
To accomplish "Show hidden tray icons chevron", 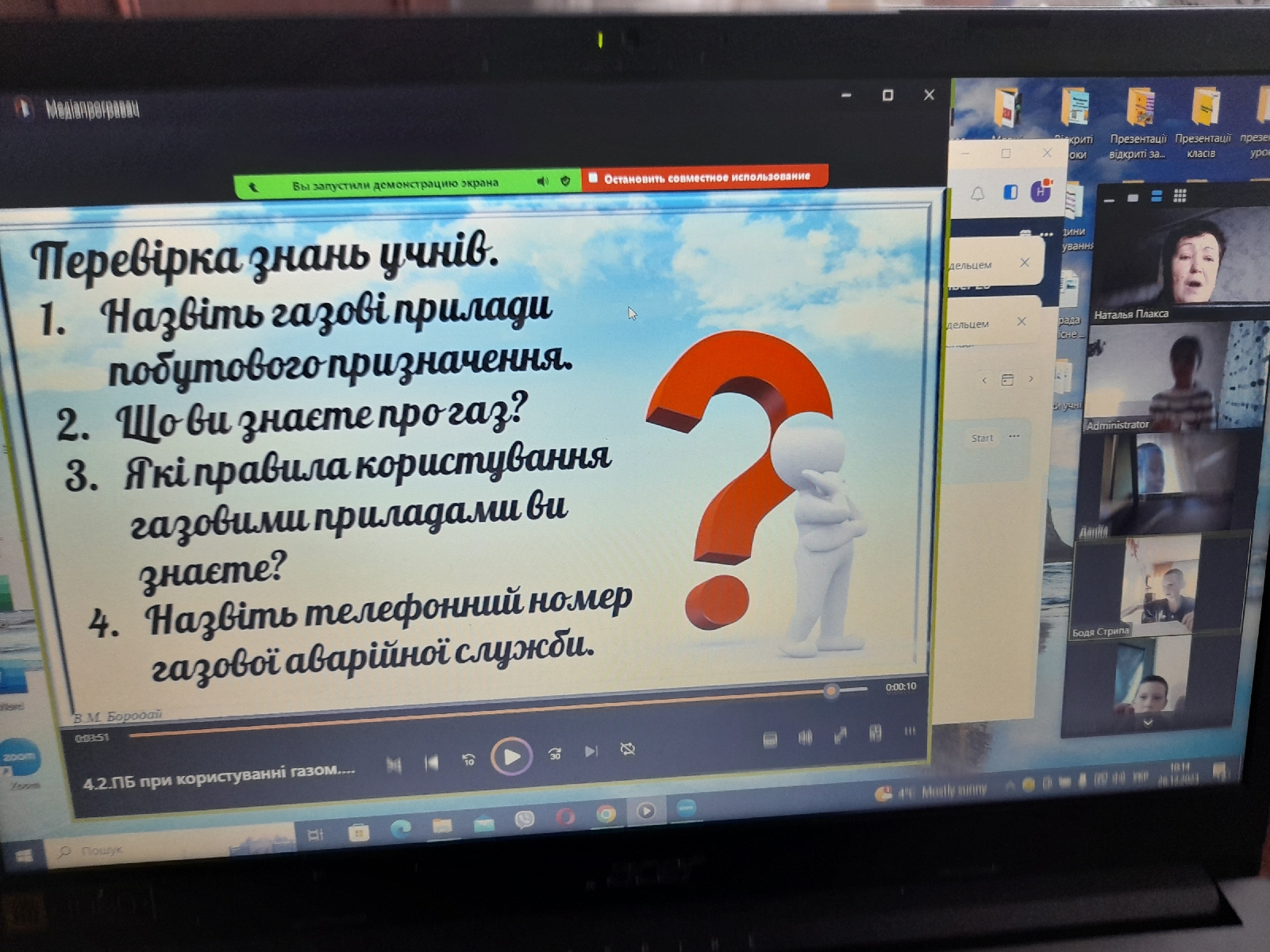I will 1010,786.
